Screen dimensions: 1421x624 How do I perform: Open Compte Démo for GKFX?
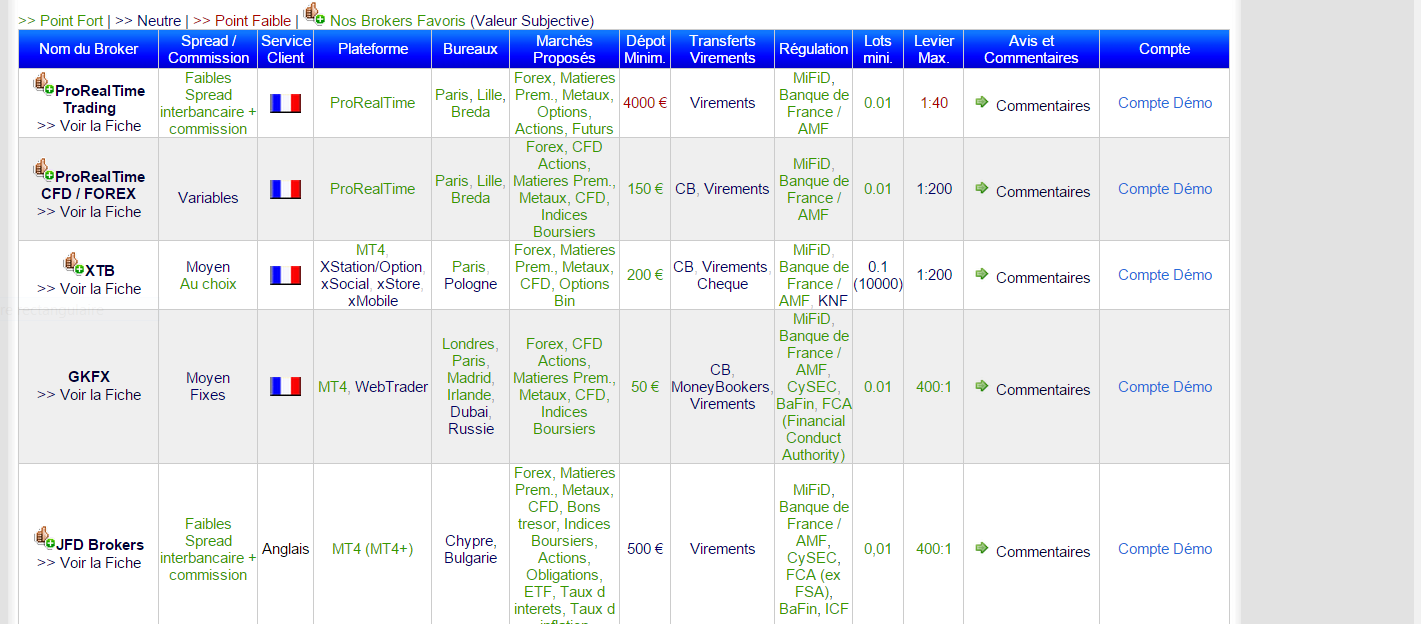point(1165,387)
